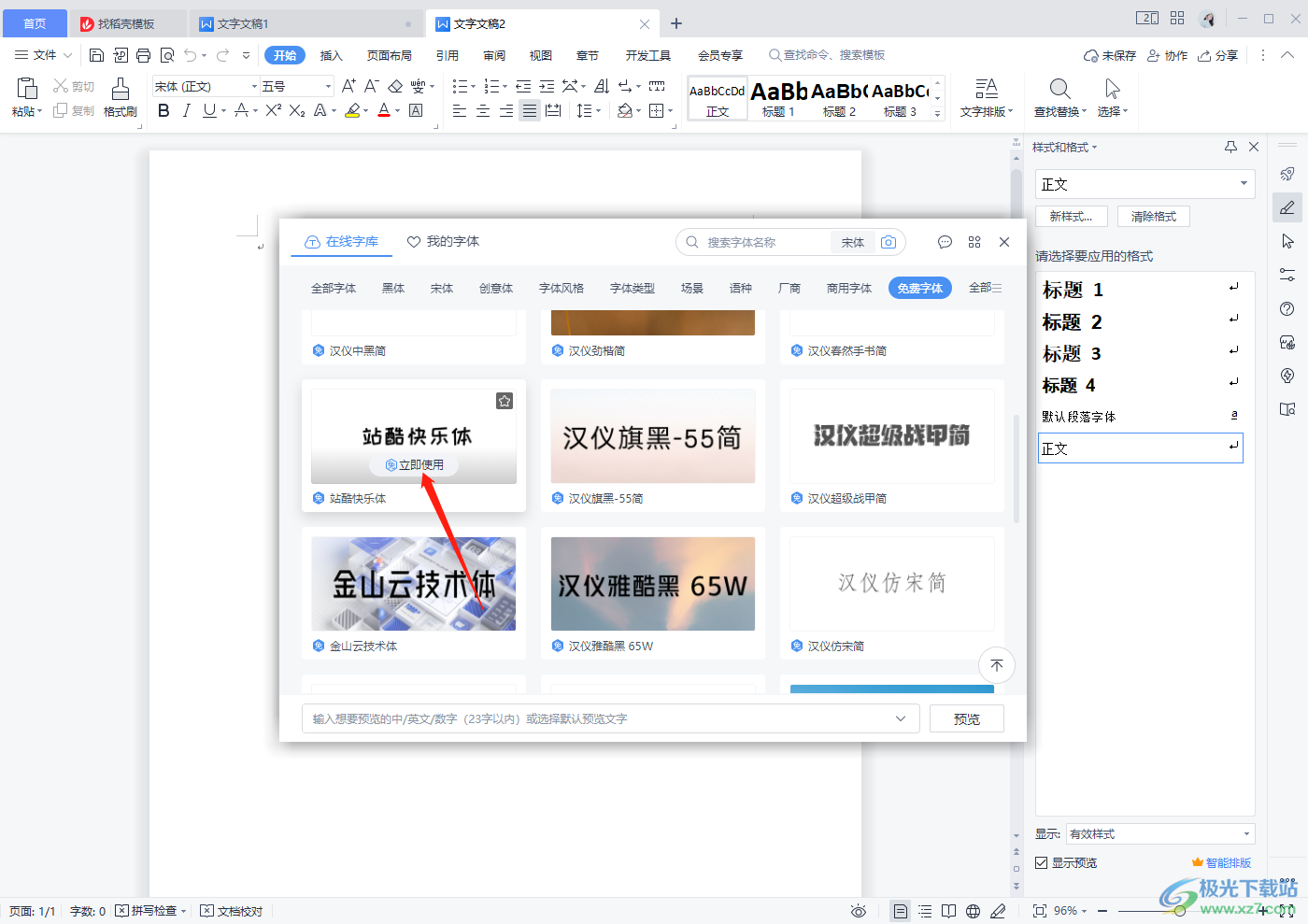Select the 汉仪旗黑-55简 font thumbnail
Image resolution: width=1308 pixels, height=924 pixels.
[x=653, y=436]
